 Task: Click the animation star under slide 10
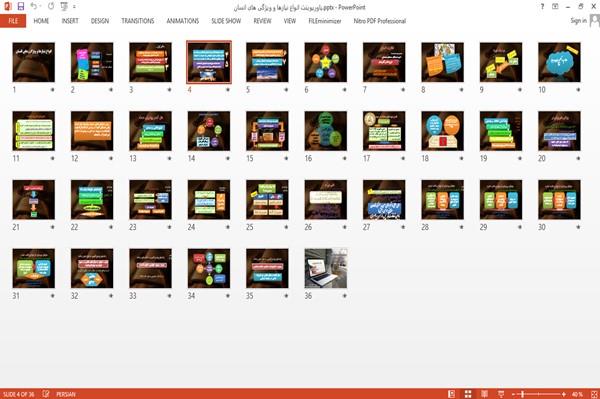578,90
